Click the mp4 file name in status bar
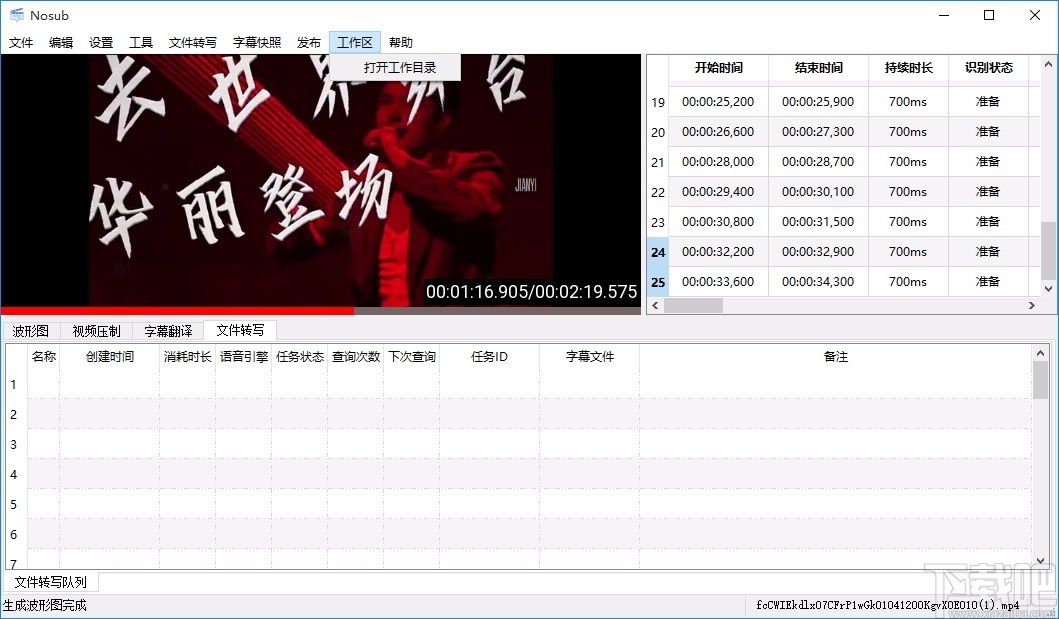Viewport: 1059px width, 619px height. point(887,605)
